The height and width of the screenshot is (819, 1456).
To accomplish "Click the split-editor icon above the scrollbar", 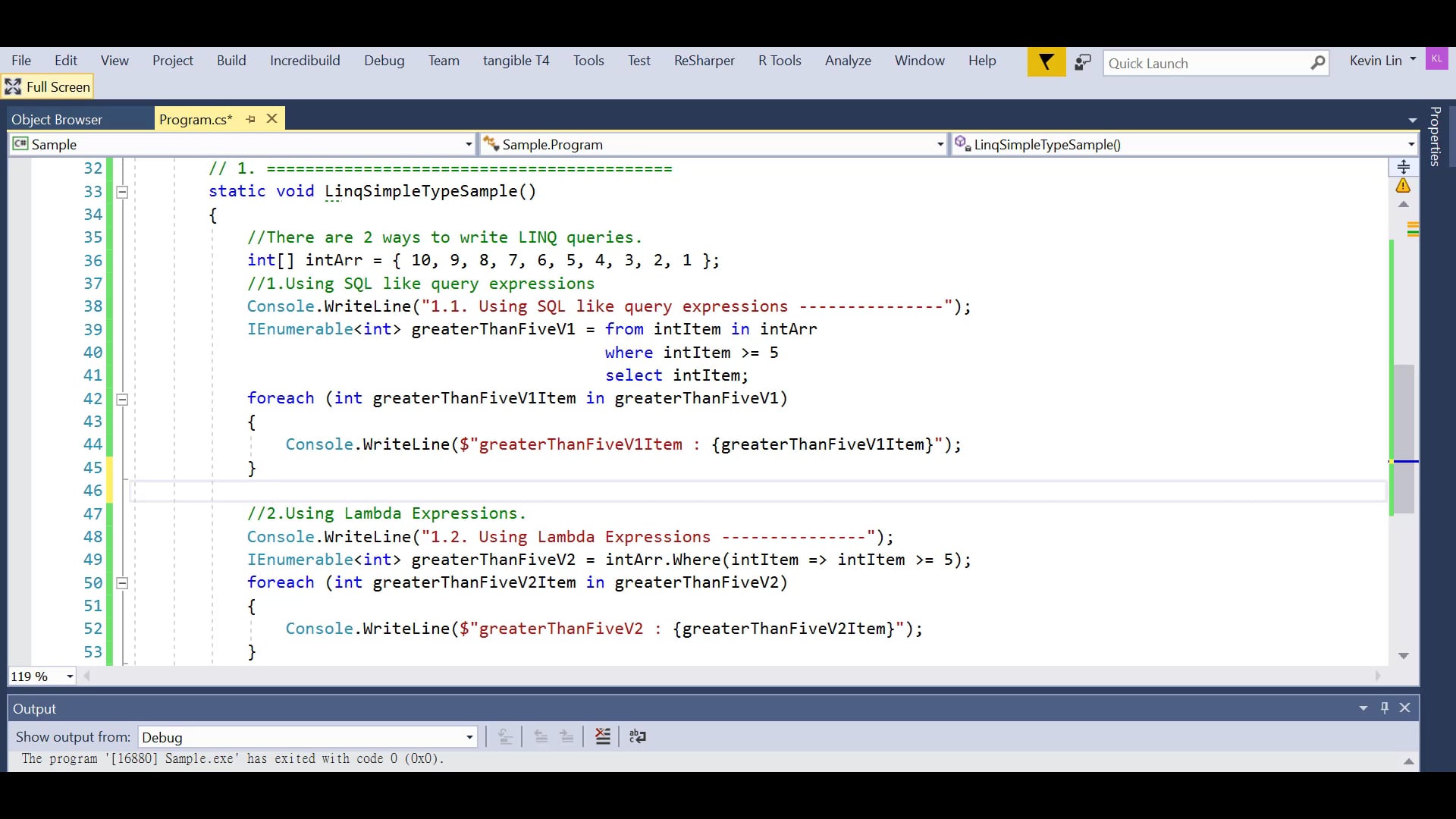I will [1404, 166].
